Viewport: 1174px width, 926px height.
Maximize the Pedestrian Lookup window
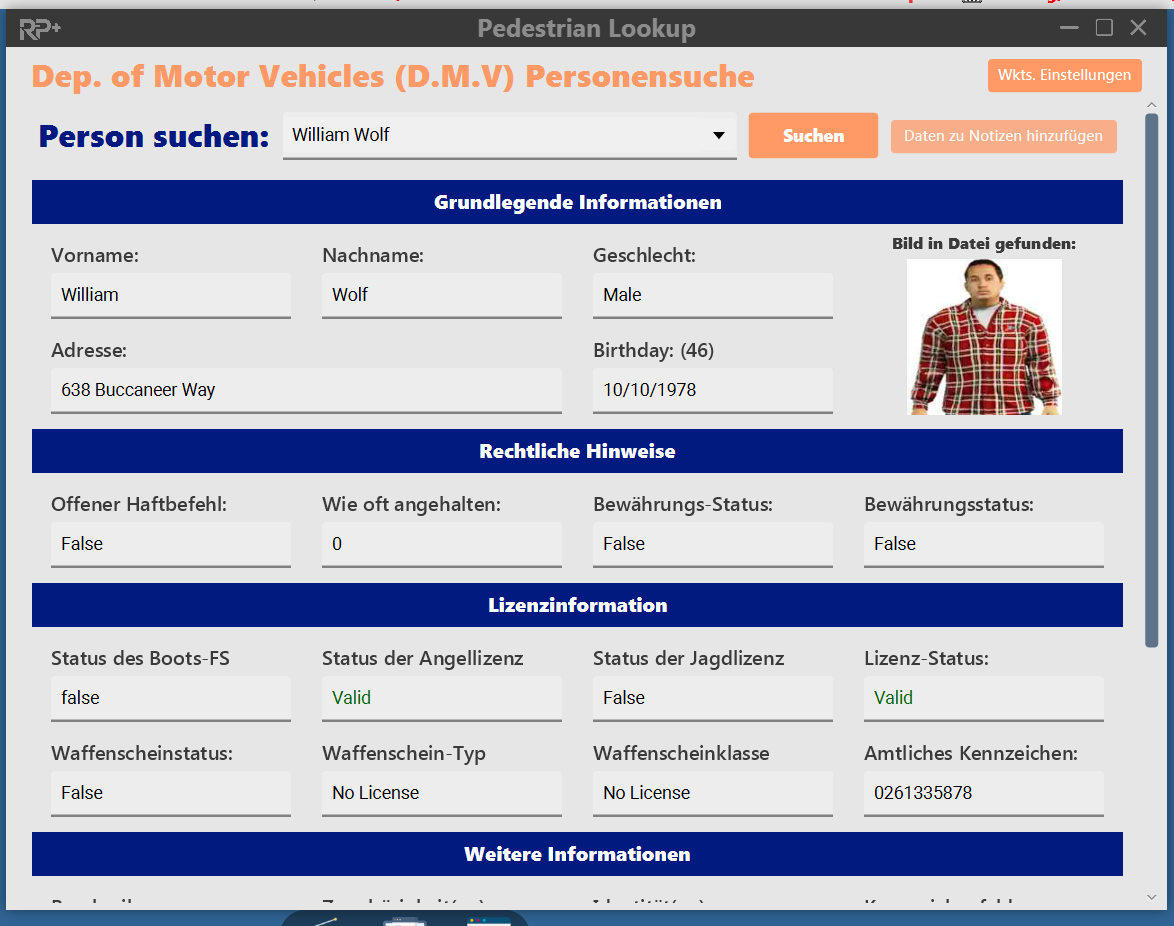1104,28
